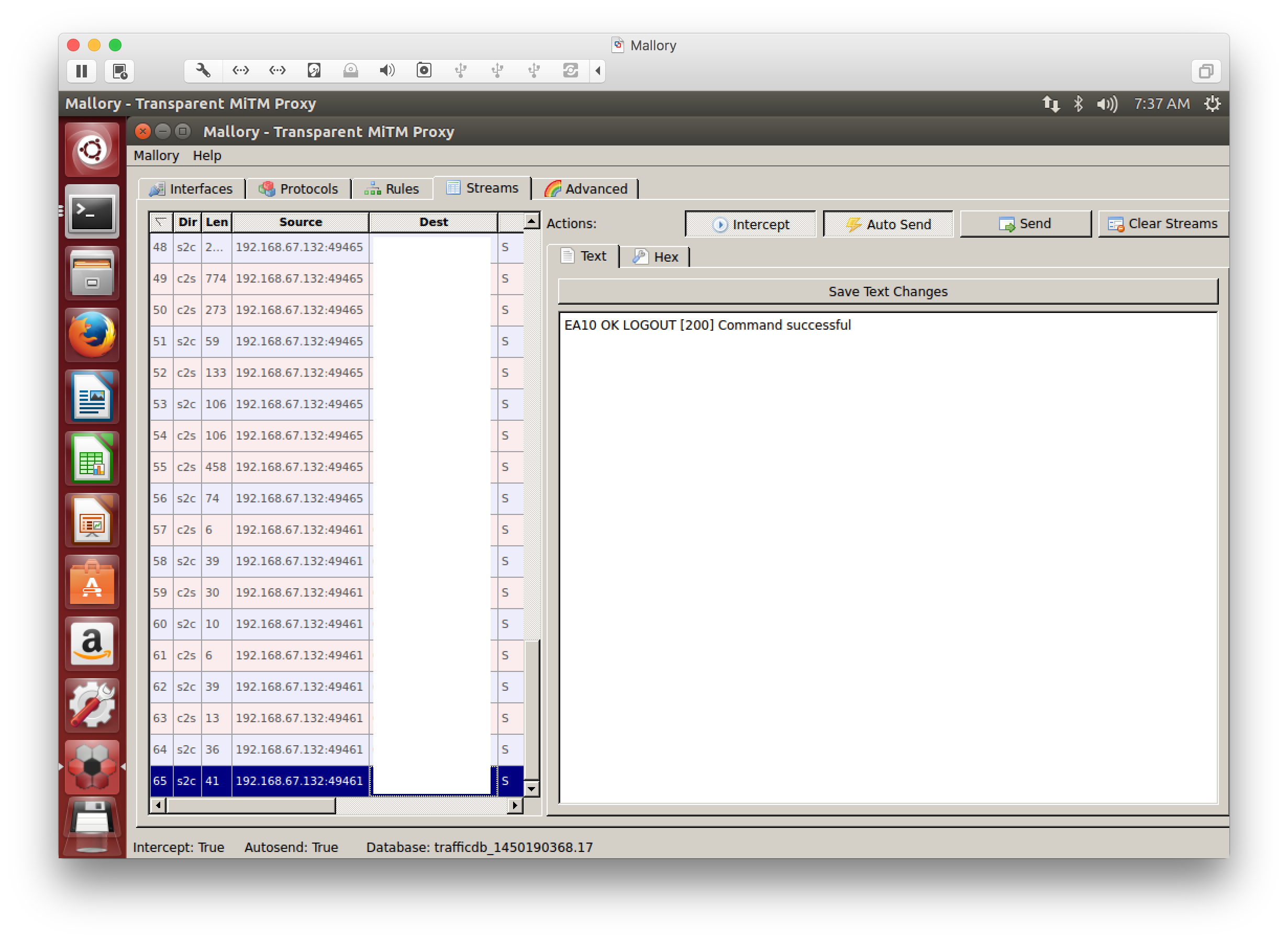This screenshot has height=942, width=1288.
Task: Click the speaker sound icon in VM toolbar
Action: (387, 71)
